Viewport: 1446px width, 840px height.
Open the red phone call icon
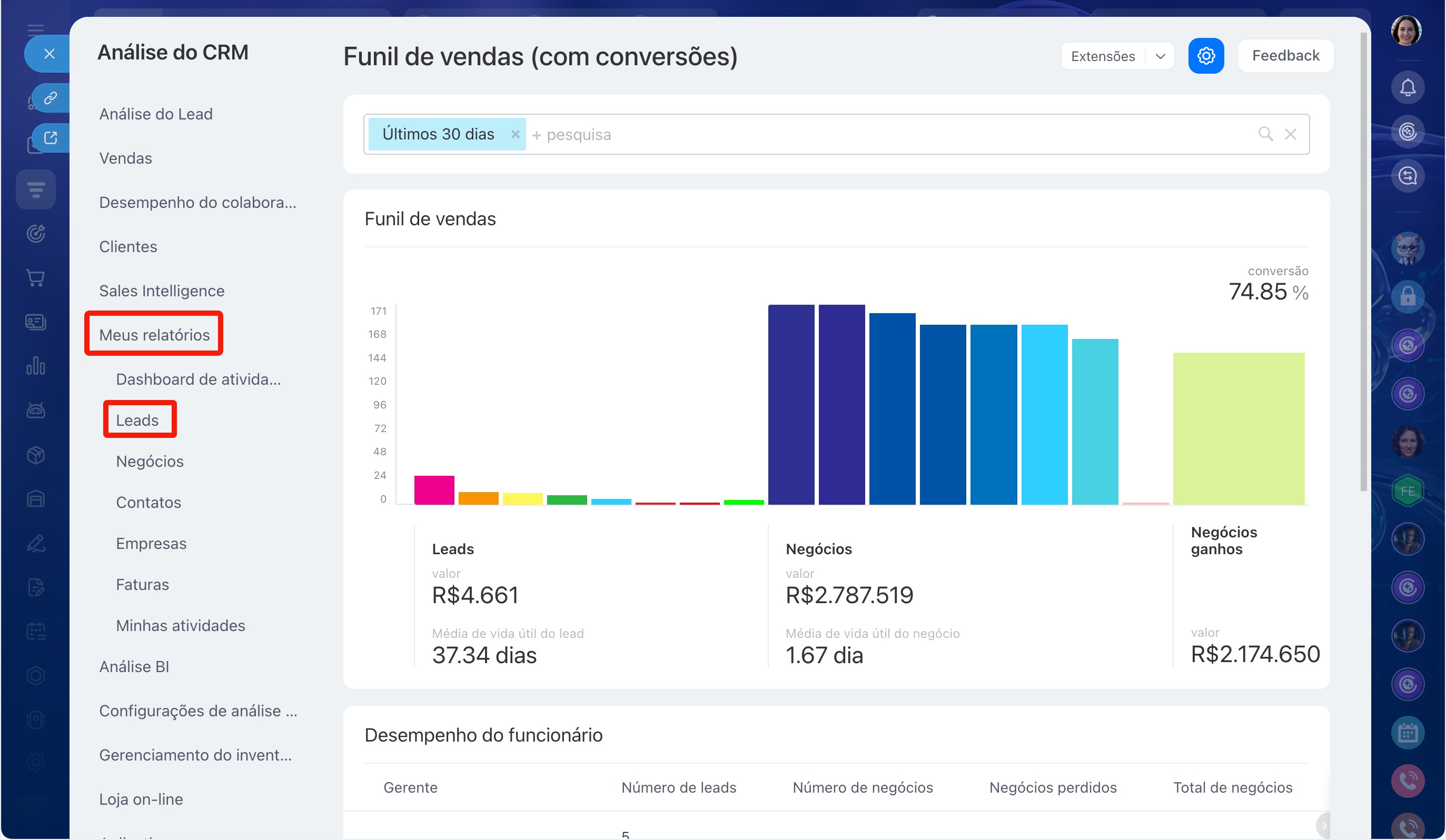[x=1407, y=781]
